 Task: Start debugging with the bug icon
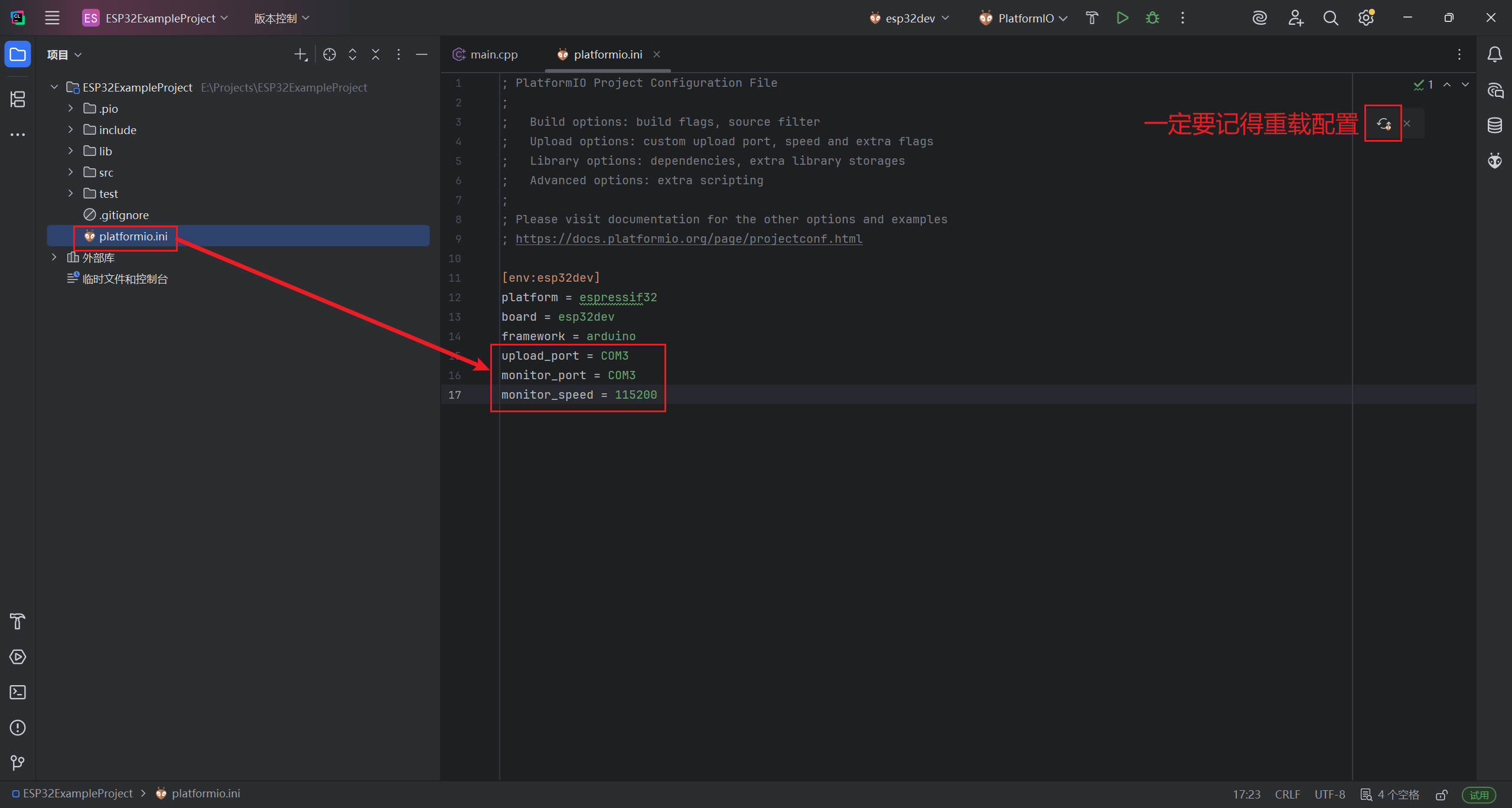click(x=1152, y=18)
